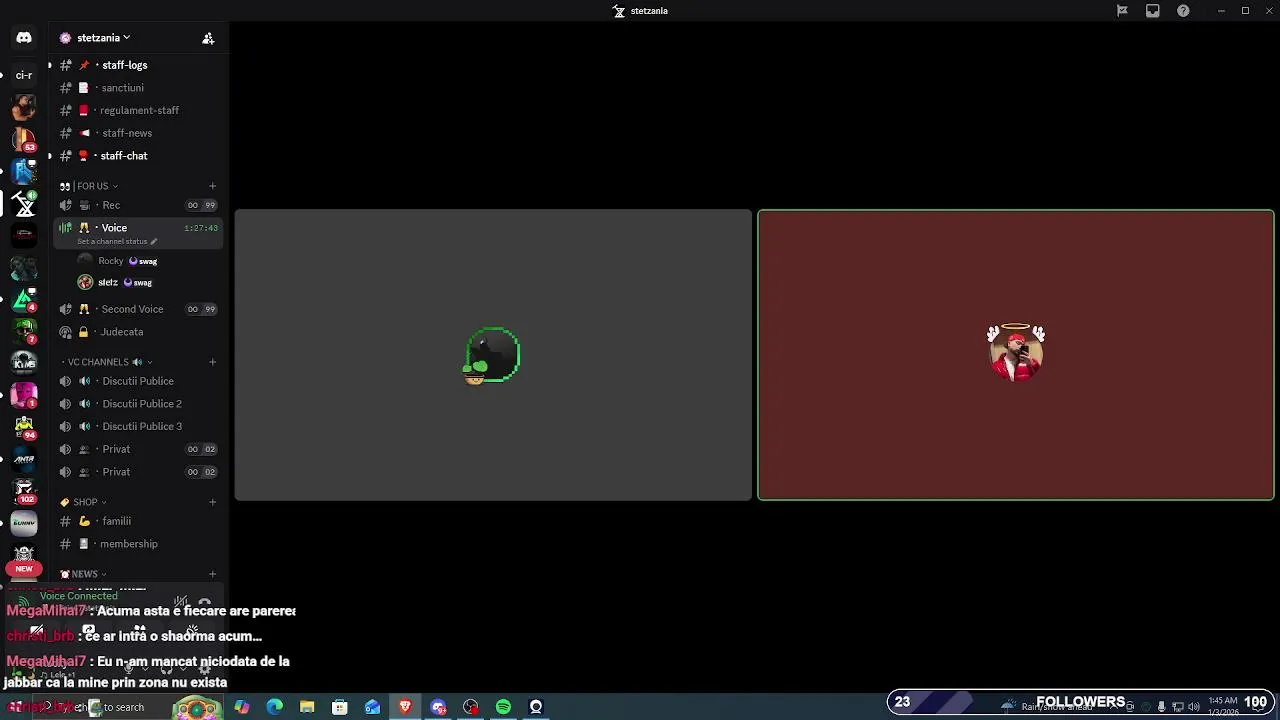This screenshot has width=1280, height=720.
Task: Add a channel to VC CHANNELS category
Action: pyautogui.click(x=212, y=362)
